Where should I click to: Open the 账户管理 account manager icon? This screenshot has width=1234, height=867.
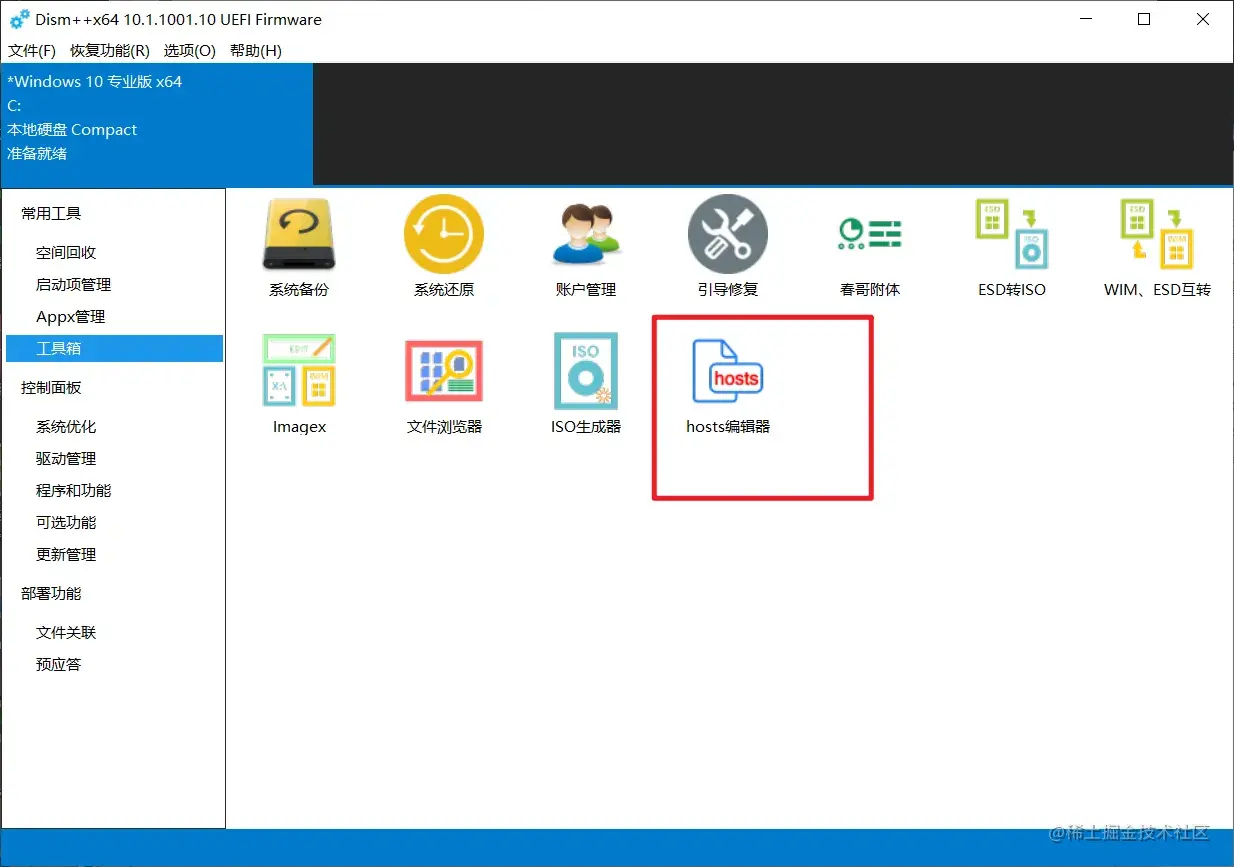coord(586,234)
